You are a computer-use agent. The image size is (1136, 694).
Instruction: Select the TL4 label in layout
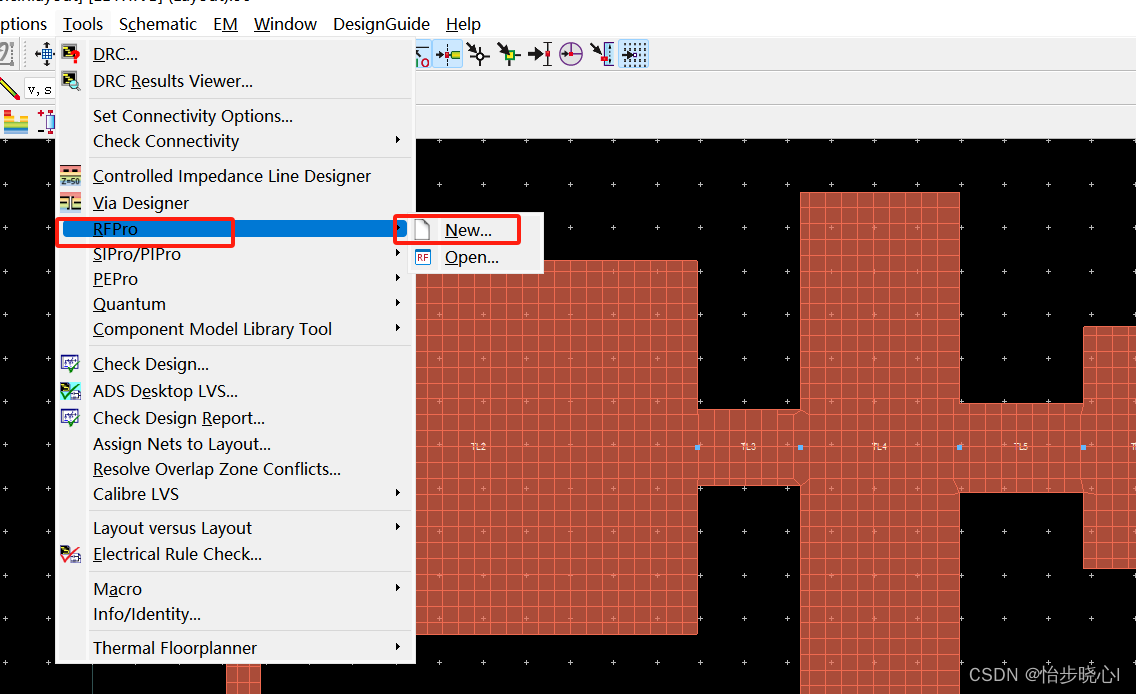pyautogui.click(x=879, y=446)
